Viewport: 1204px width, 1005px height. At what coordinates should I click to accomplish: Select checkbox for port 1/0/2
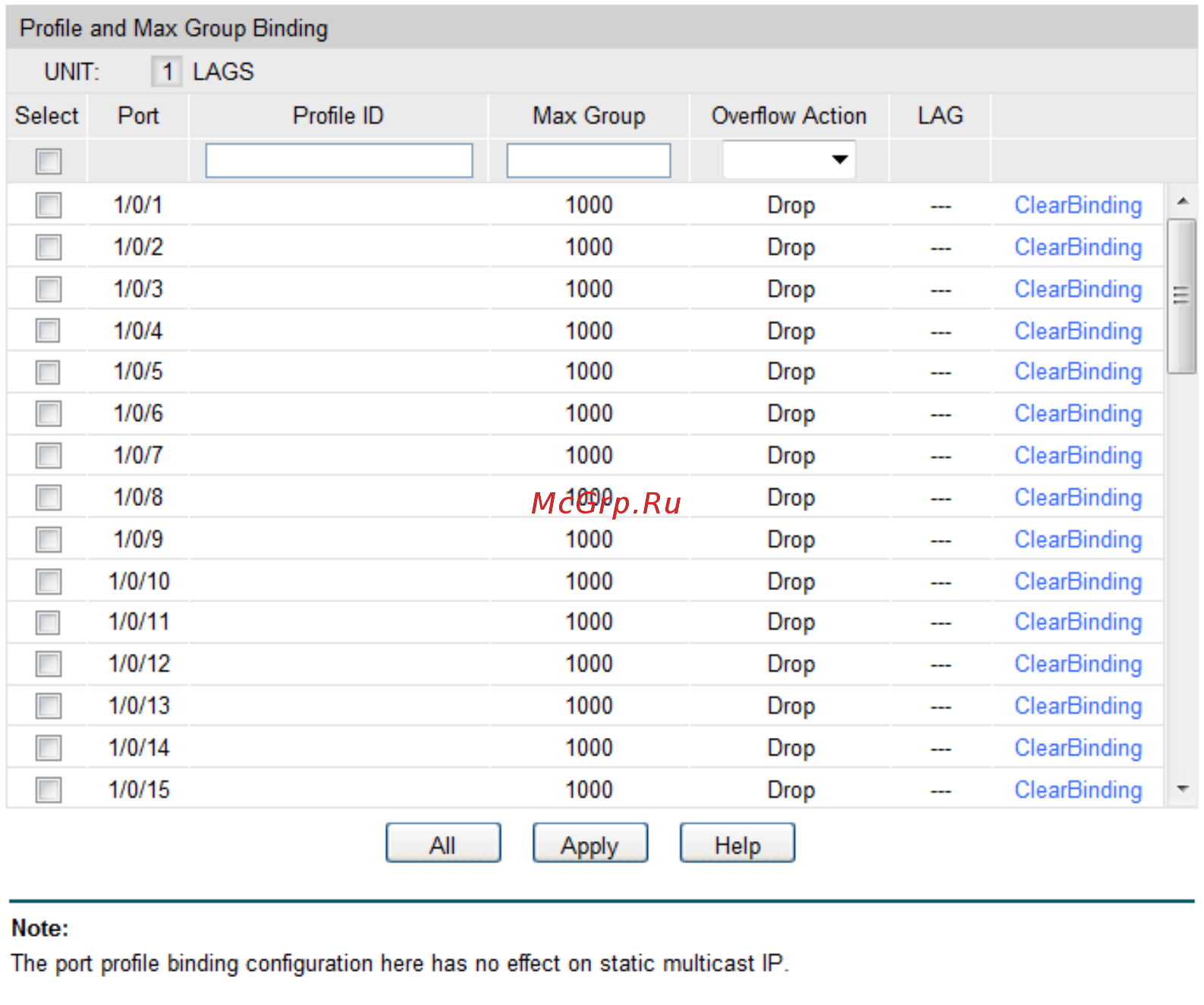[x=49, y=247]
